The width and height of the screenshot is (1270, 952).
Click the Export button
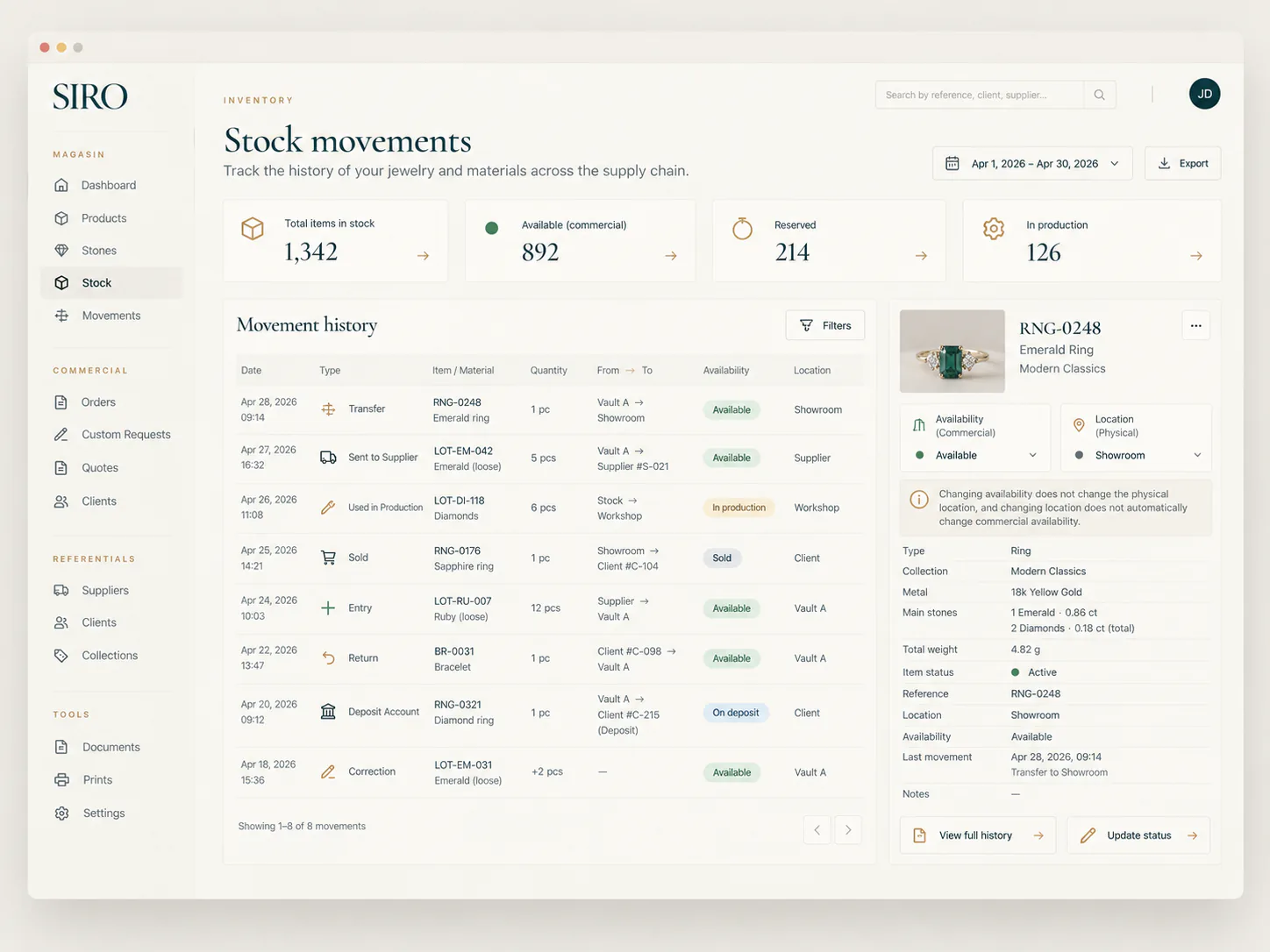[x=1182, y=164]
